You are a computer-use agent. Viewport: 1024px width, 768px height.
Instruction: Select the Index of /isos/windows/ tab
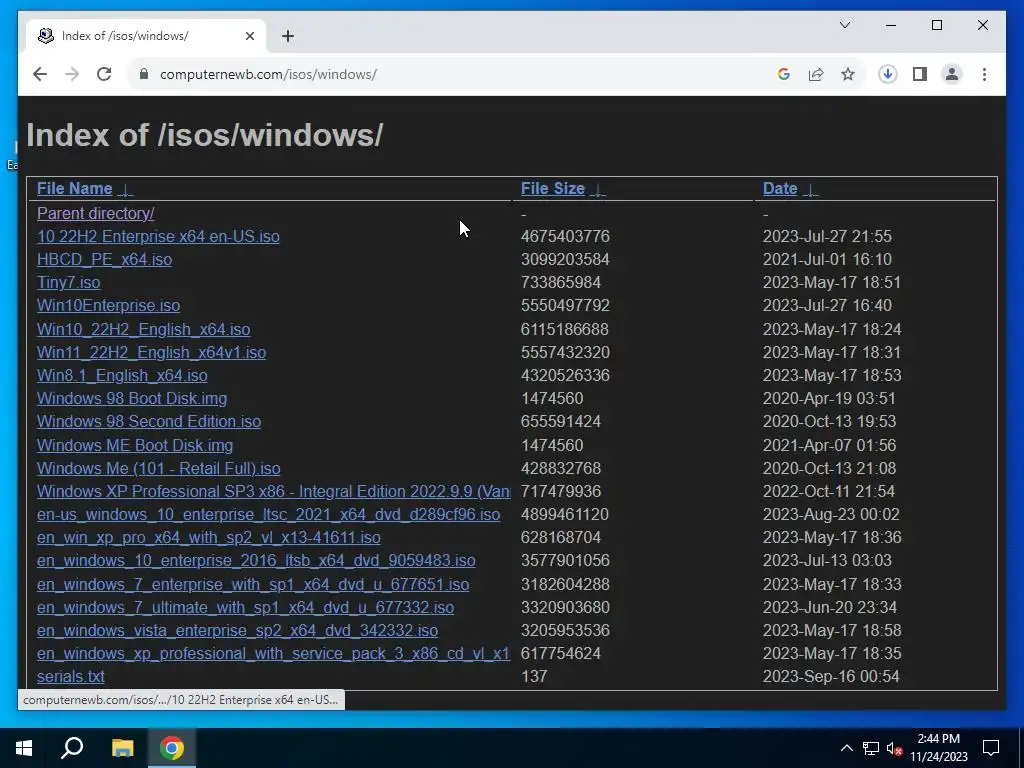tap(146, 36)
